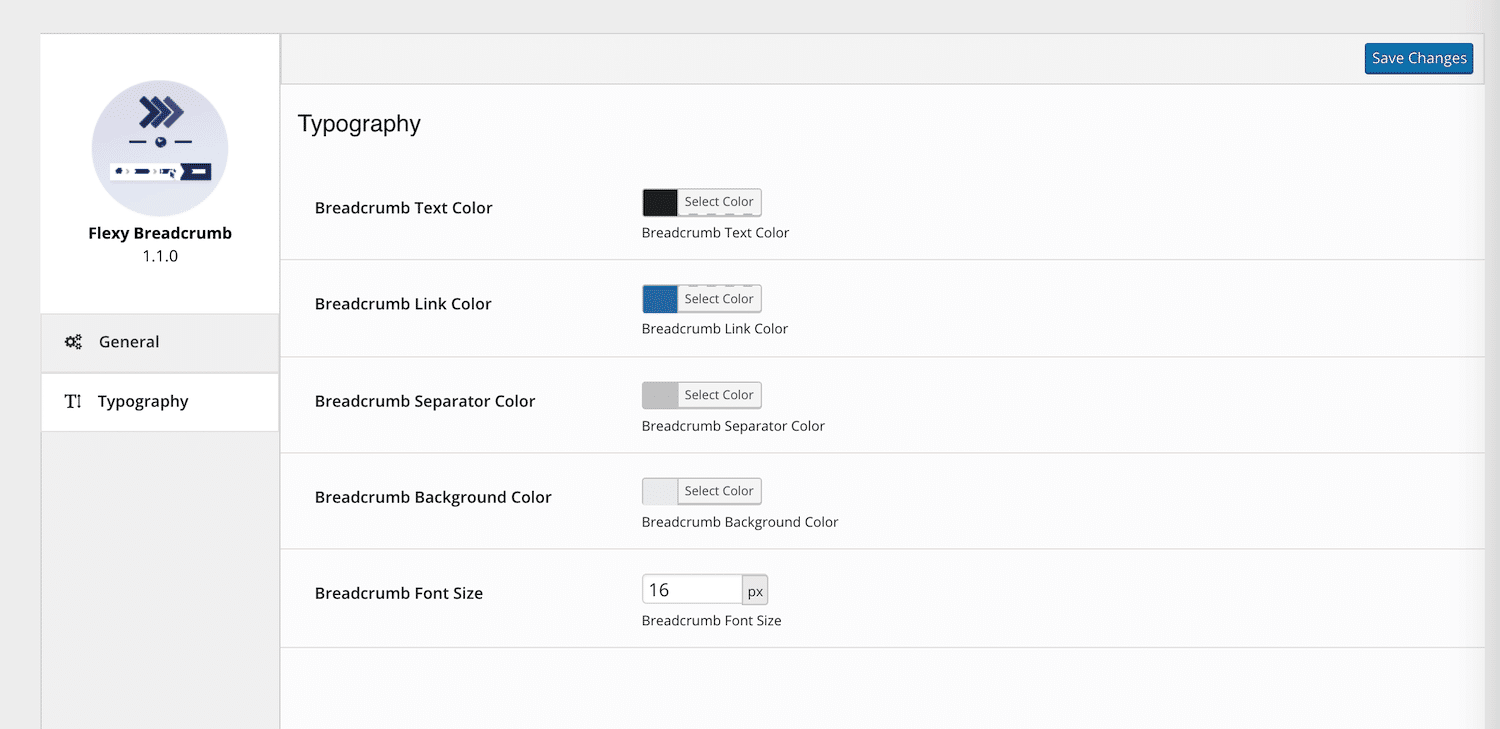The image size is (1500, 729).
Task: Click the Flexy Breadcrumb plugin logo
Action: (160, 147)
